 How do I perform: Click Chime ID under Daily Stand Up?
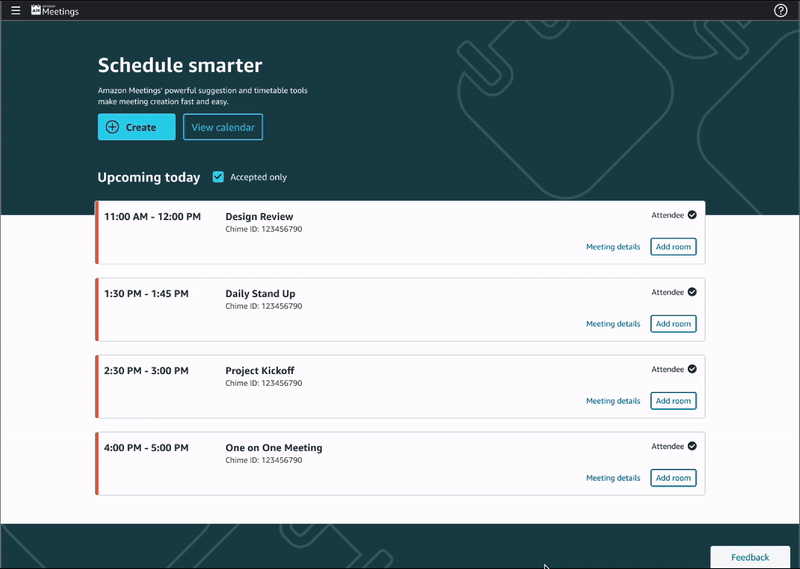(264, 306)
